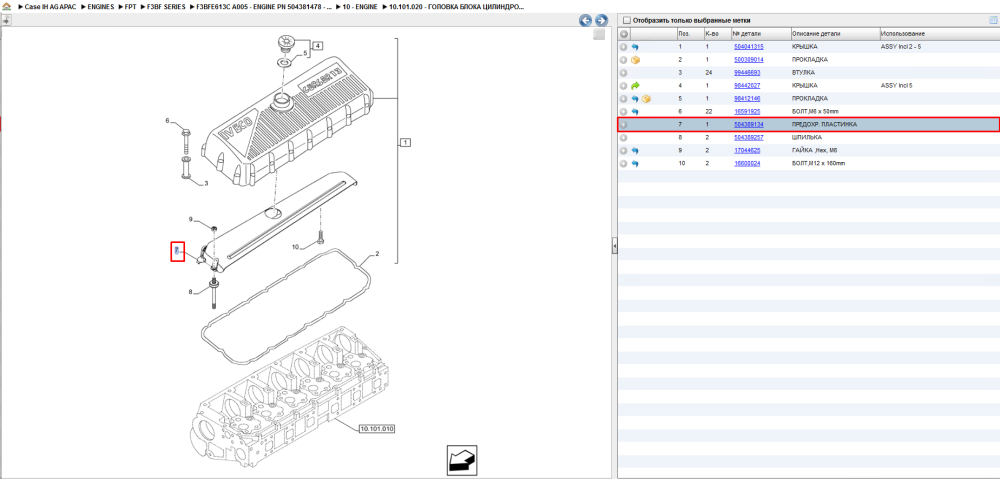1000x479 pixels.
Task: Navigate to 'F3BFE613C A005' breadcrumb
Action: click(x=265, y=6)
